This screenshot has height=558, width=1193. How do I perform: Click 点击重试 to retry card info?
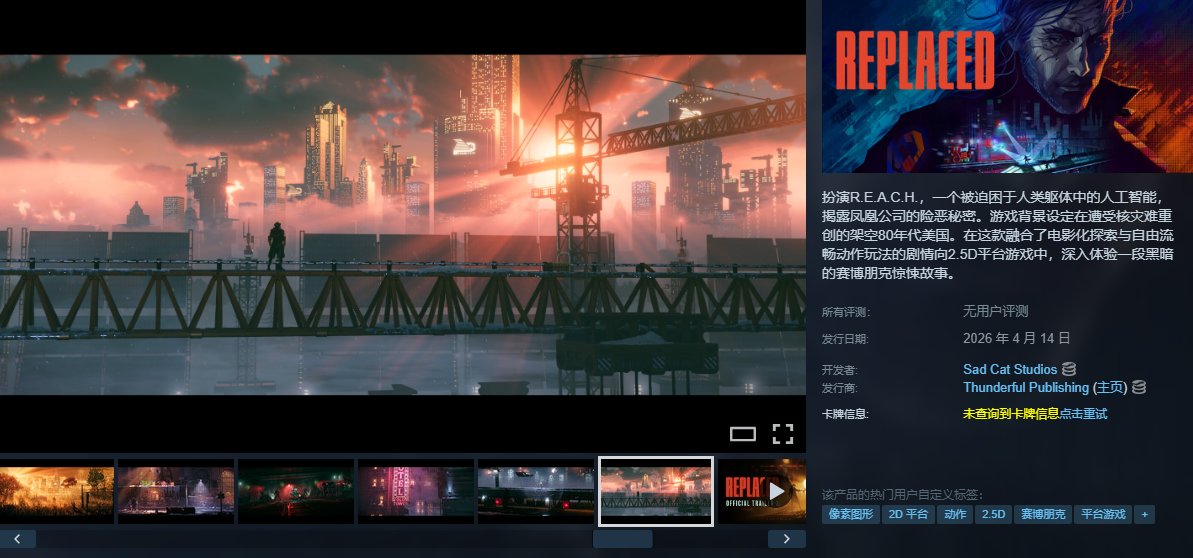pos(1083,414)
